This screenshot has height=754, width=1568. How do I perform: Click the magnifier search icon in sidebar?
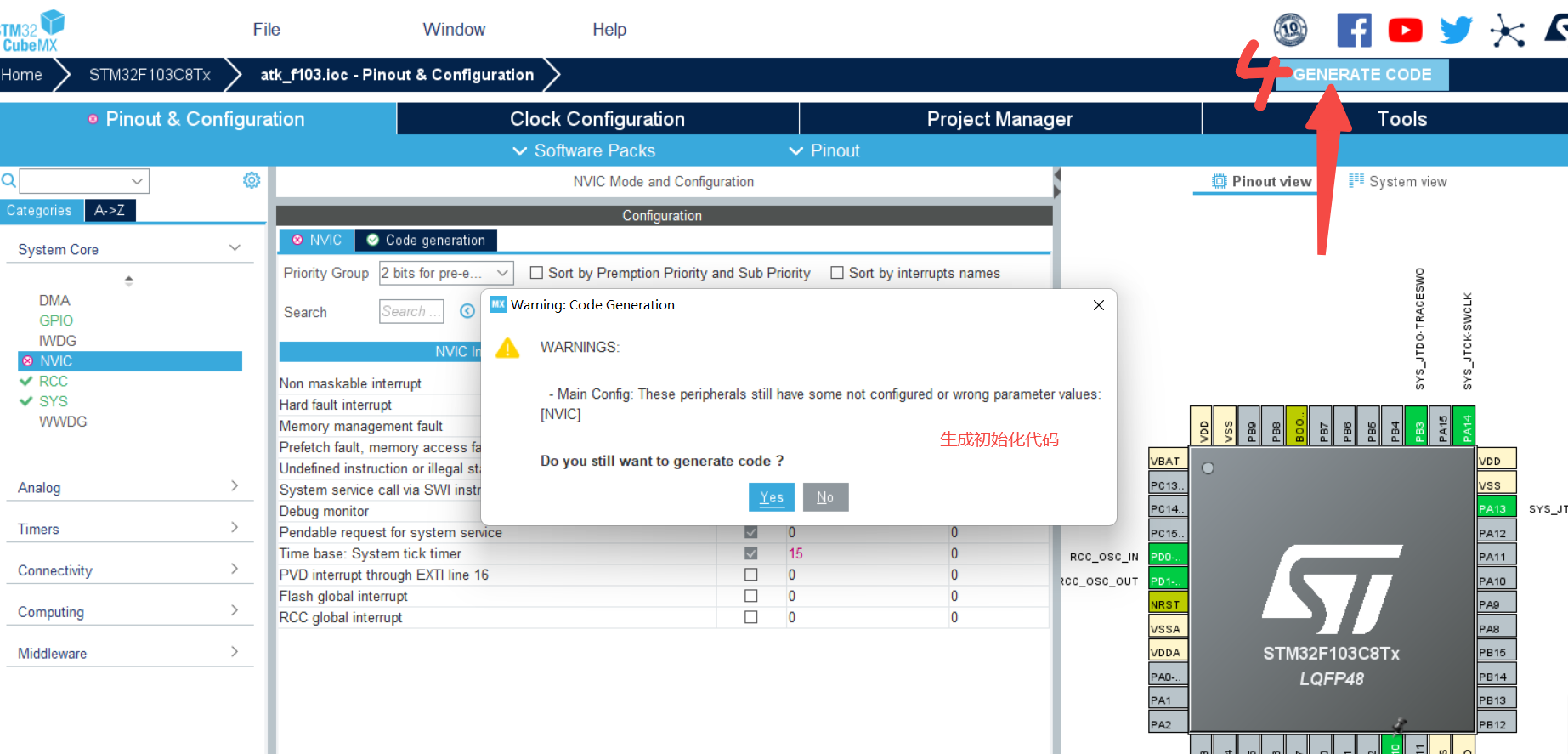8,180
